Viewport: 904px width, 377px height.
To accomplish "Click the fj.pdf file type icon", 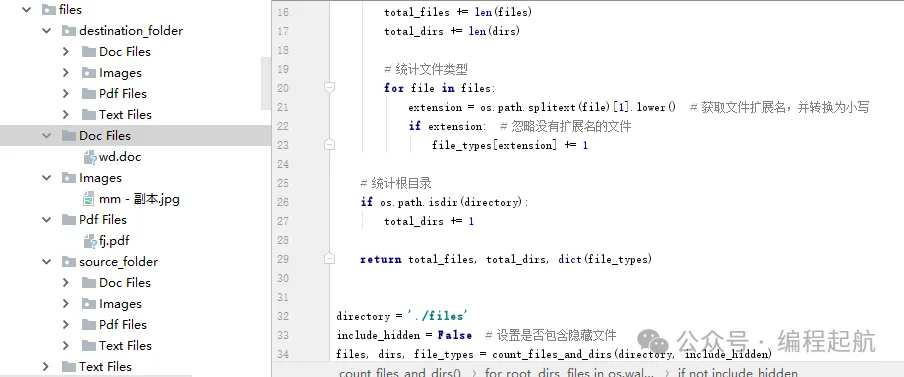I will (89, 241).
